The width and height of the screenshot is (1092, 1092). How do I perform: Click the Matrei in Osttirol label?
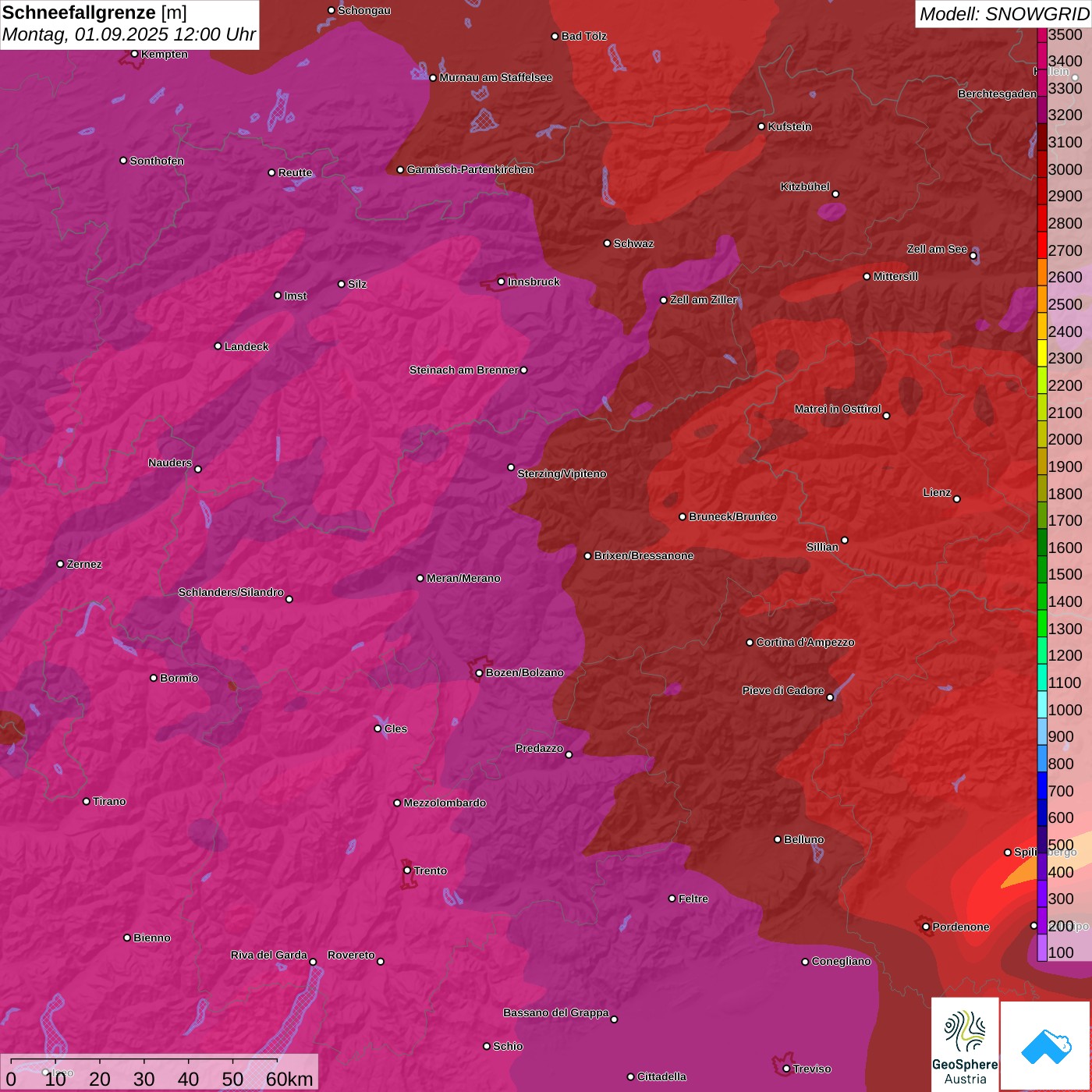[x=838, y=409]
